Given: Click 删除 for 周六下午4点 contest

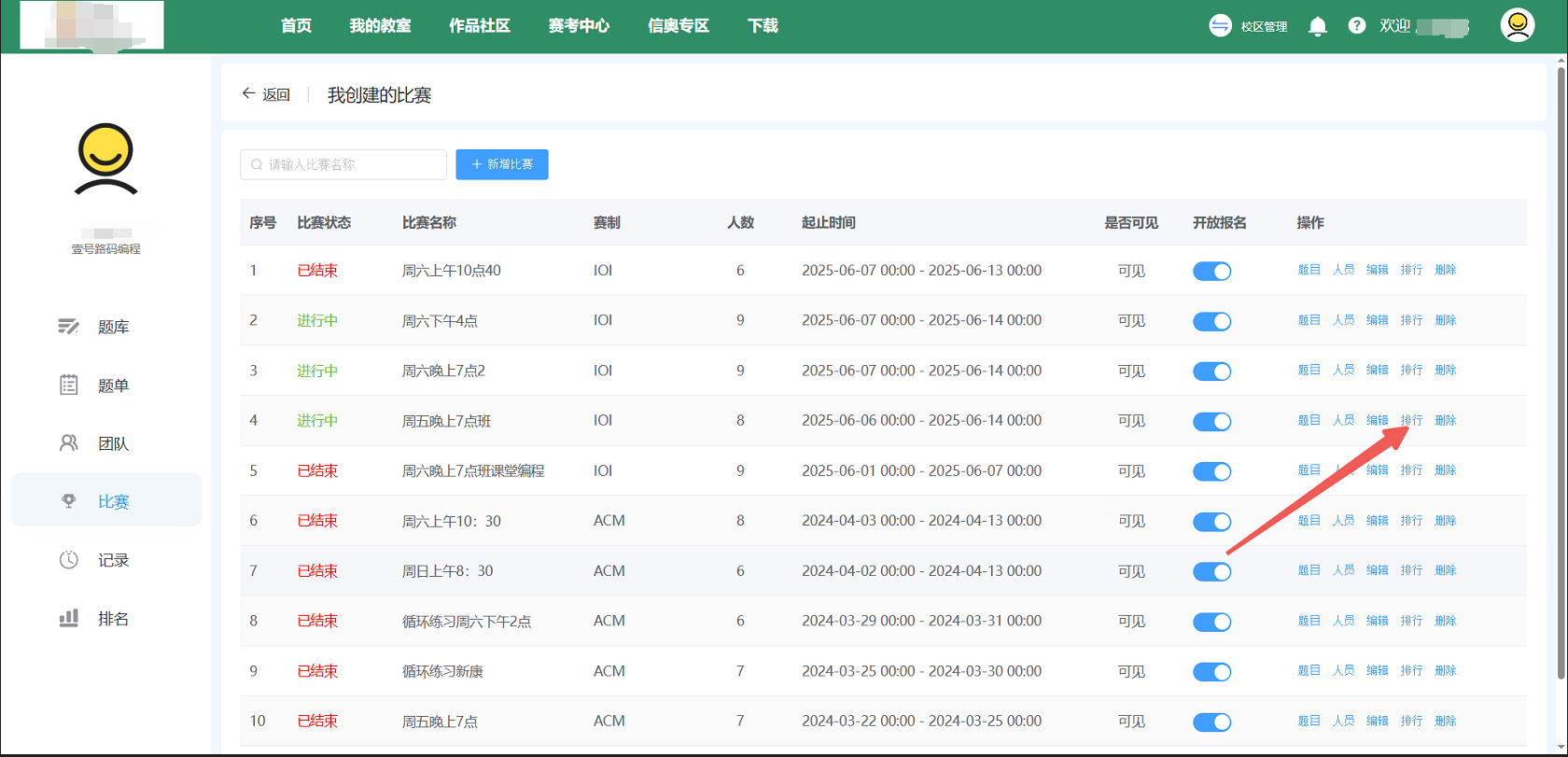Looking at the screenshot, I should coord(1445,320).
